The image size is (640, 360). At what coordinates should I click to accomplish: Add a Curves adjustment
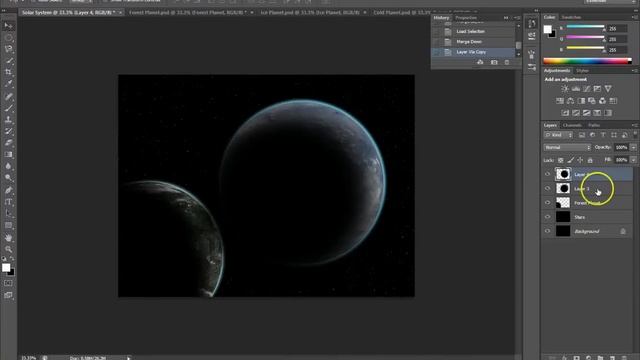(x=587, y=89)
